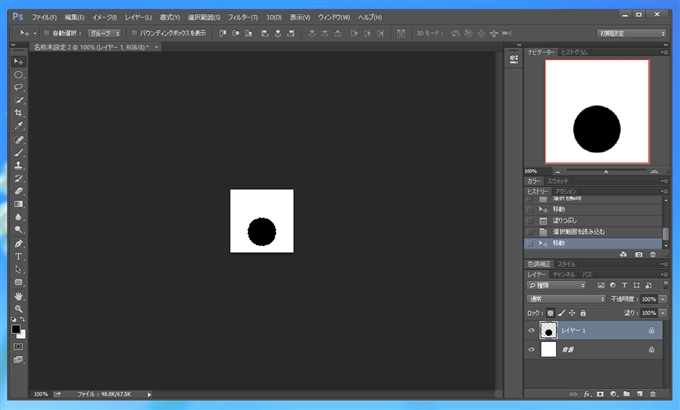Select the Eraser tool
Viewport: 680px width, 410px height.
pyautogui.click(x=18, y=191)
